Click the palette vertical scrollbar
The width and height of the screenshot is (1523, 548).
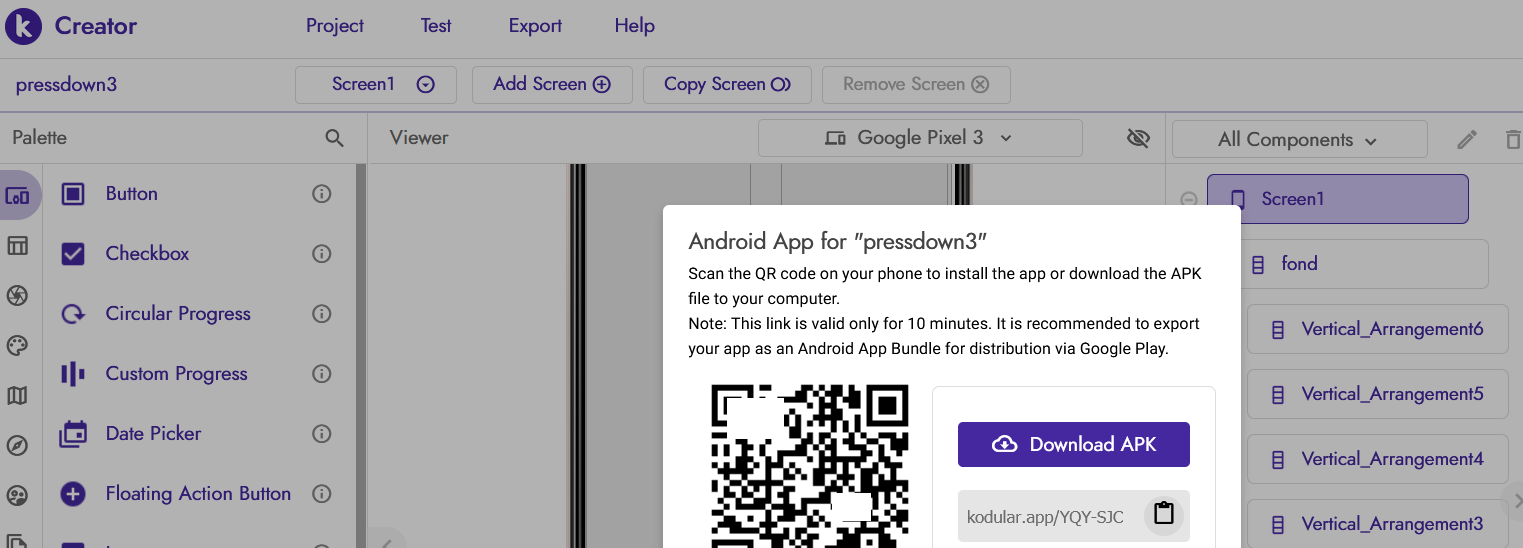[x=360, y=356]
